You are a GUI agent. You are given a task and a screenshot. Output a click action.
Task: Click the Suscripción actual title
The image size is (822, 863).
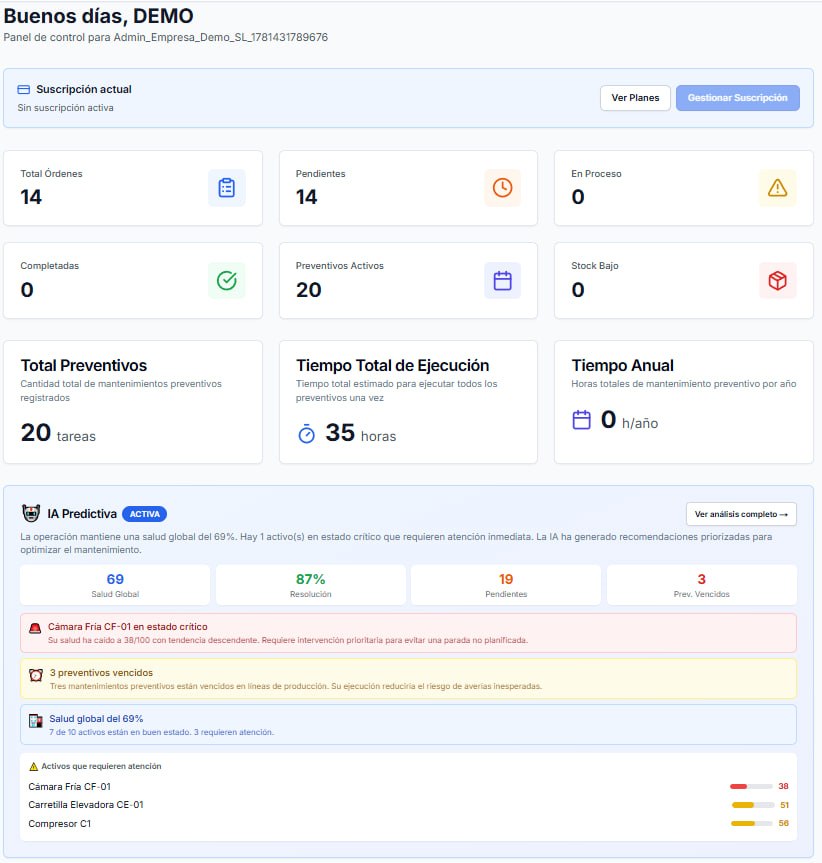84,89
